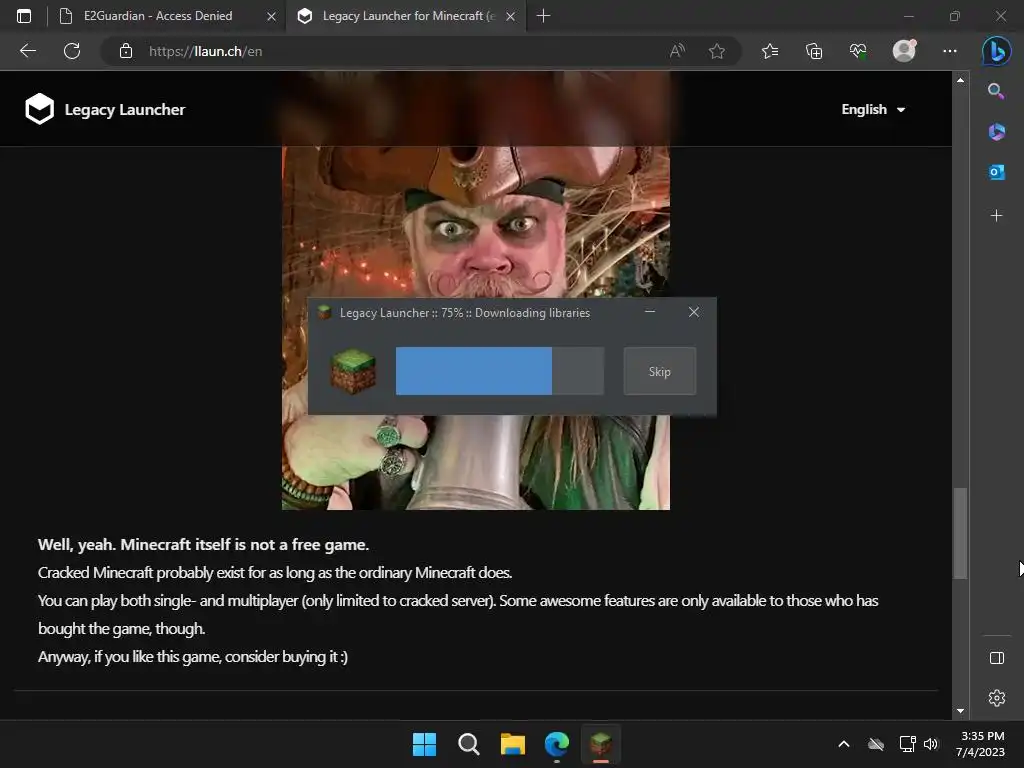Open the volume tray icon

(931, 744)
